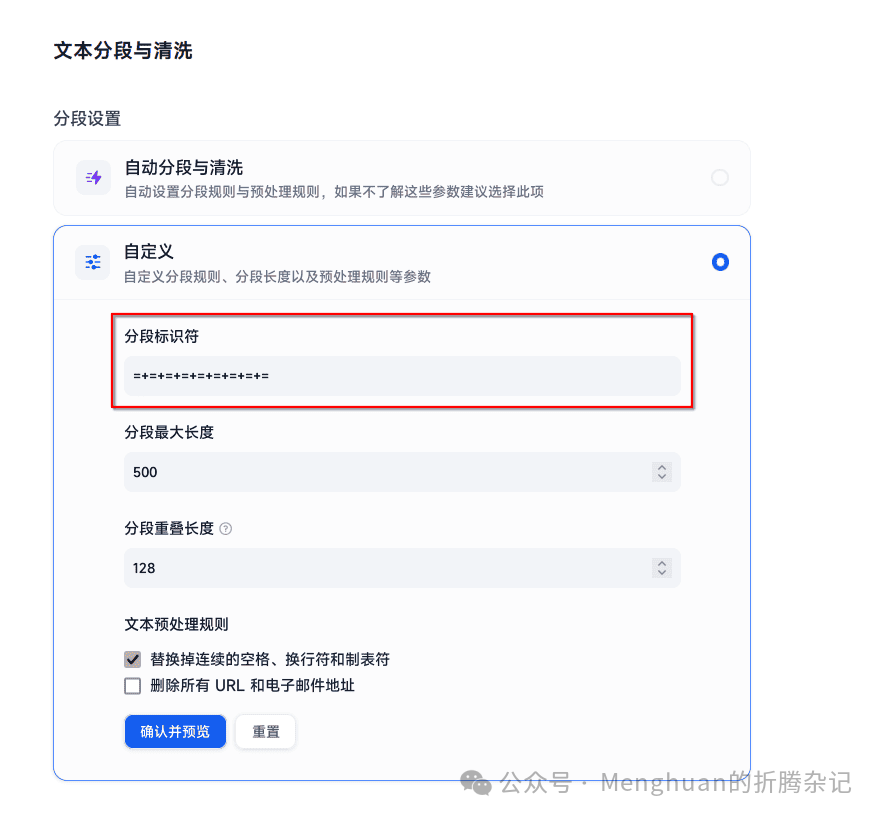Image resolution: width=879 pixels, height=817 pixels.
Task: Click the lightning icon for 自动分段与清洗
Action: pos(92,177)
